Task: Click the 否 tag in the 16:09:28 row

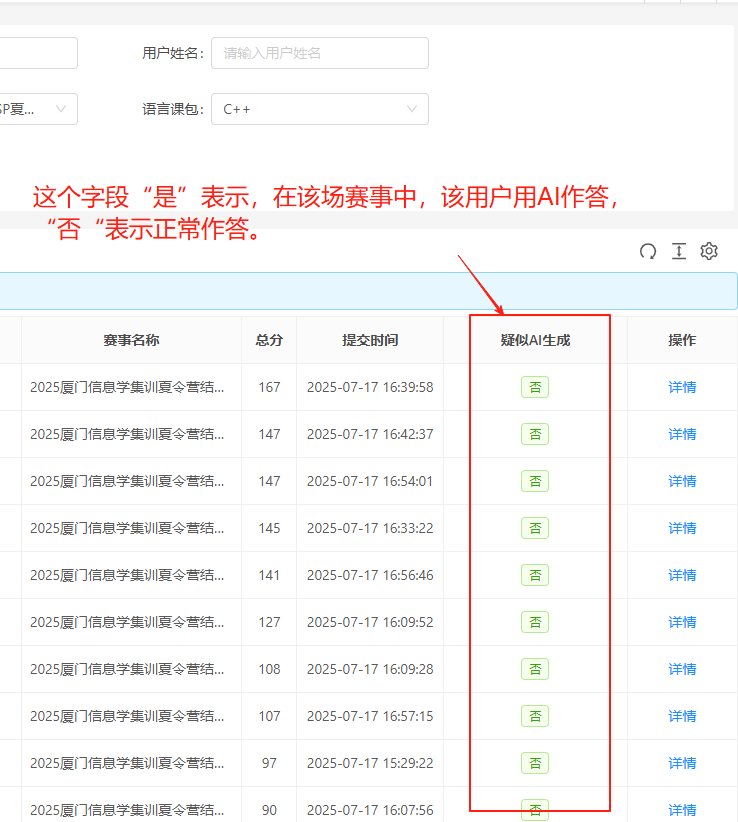Action: [x=535, y=669]
